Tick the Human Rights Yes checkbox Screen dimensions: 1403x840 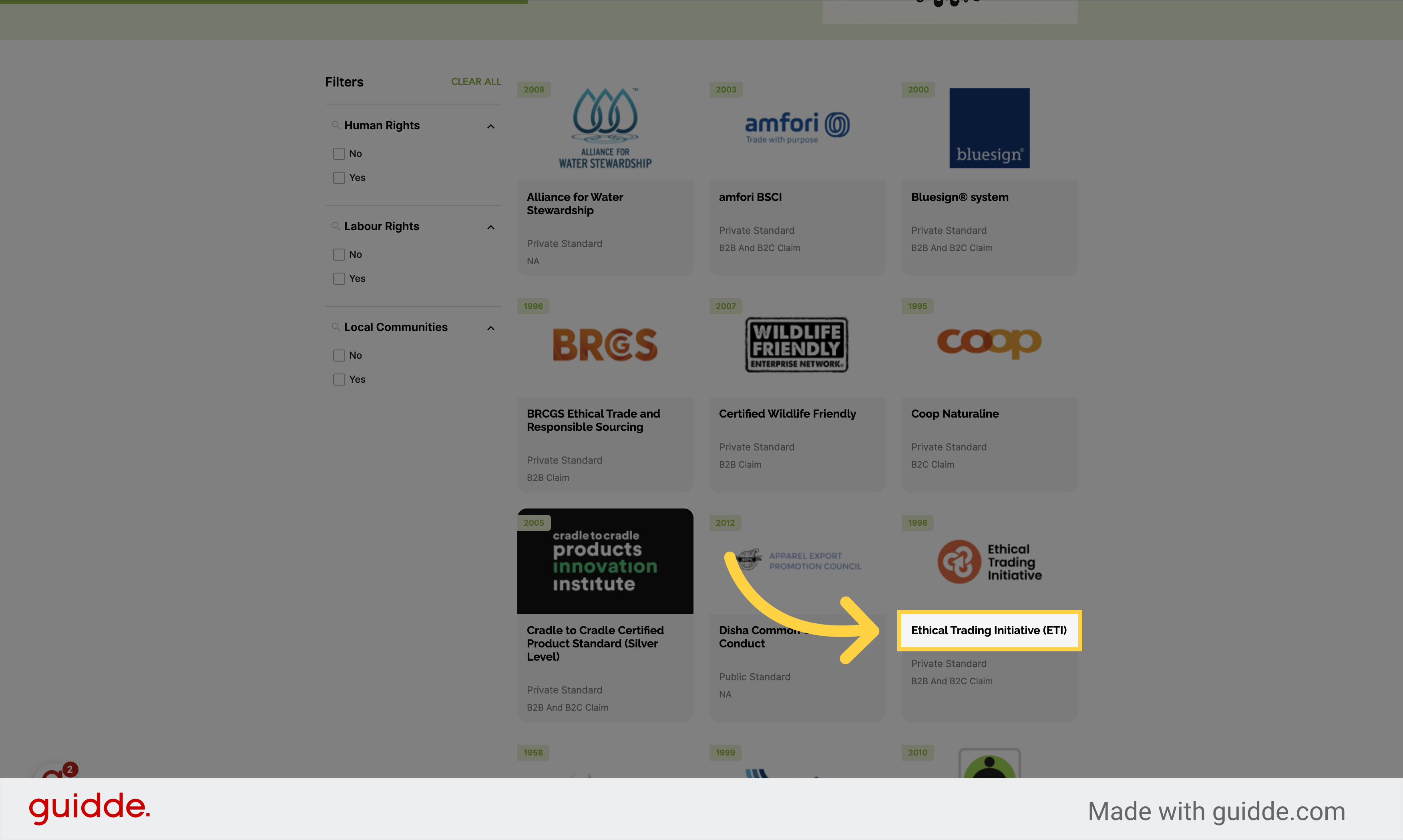tap(339, 178)
